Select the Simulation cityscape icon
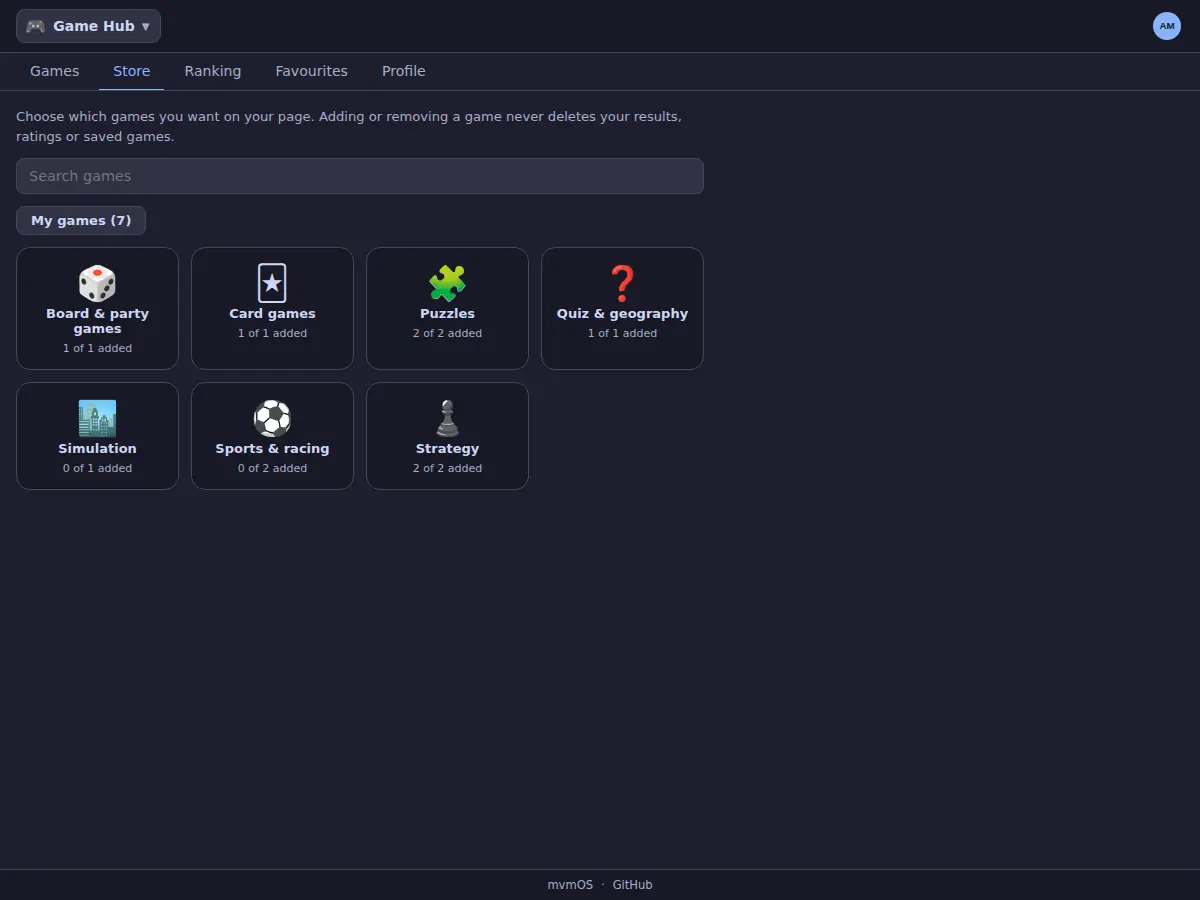 tap(97, 418)
